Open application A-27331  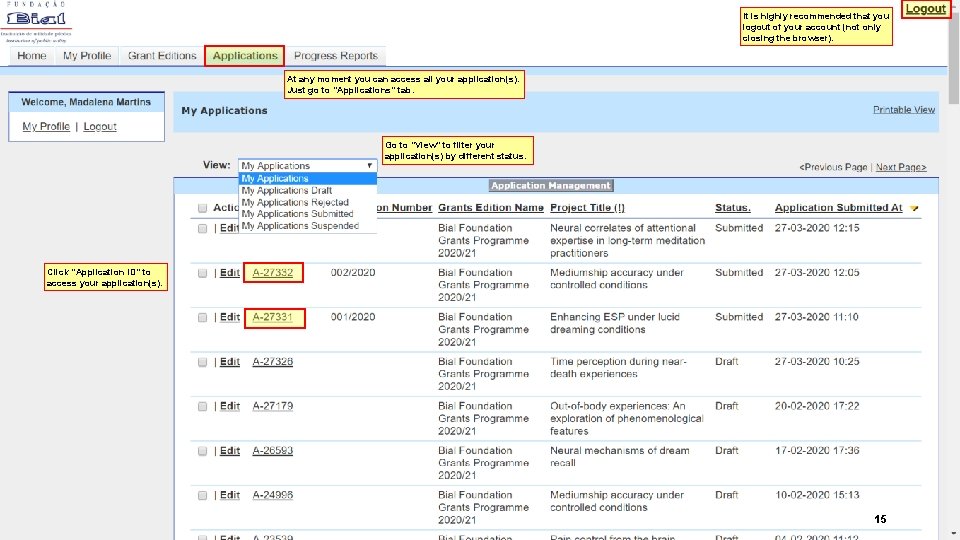click(x=272, y=318)
